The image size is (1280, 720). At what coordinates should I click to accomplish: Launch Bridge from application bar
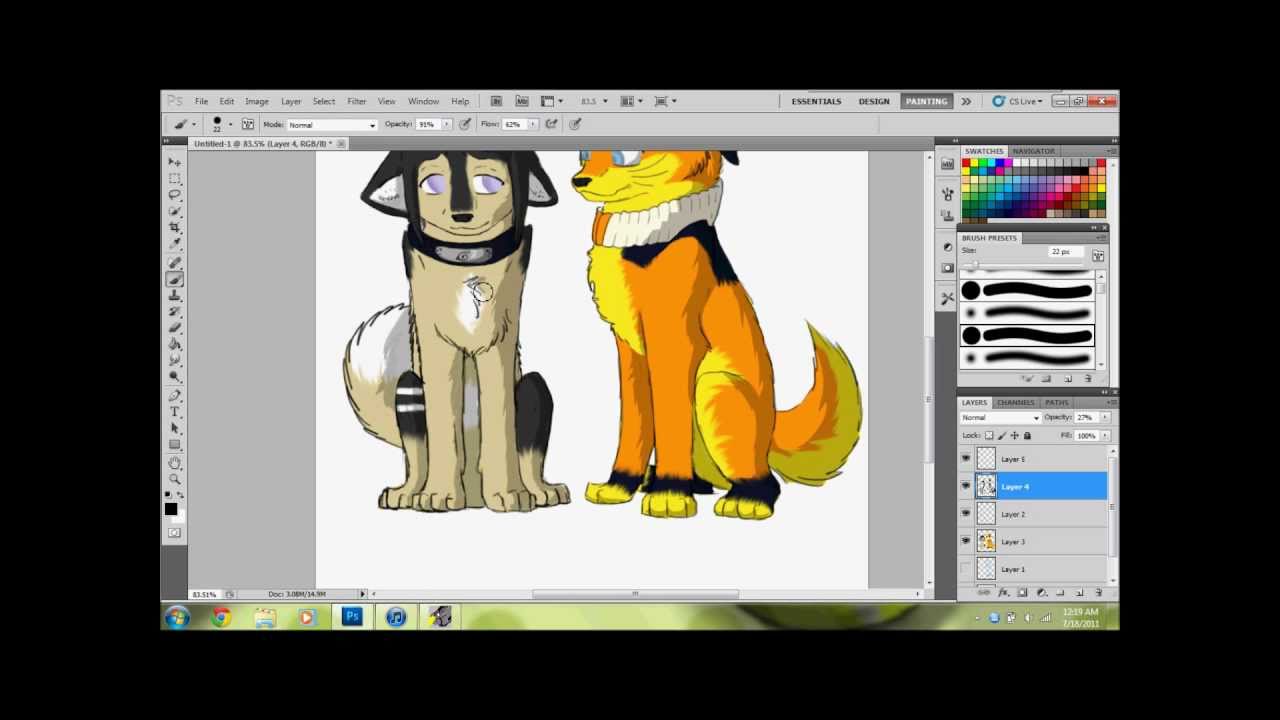pyautogui.click(x=495, y=101)
